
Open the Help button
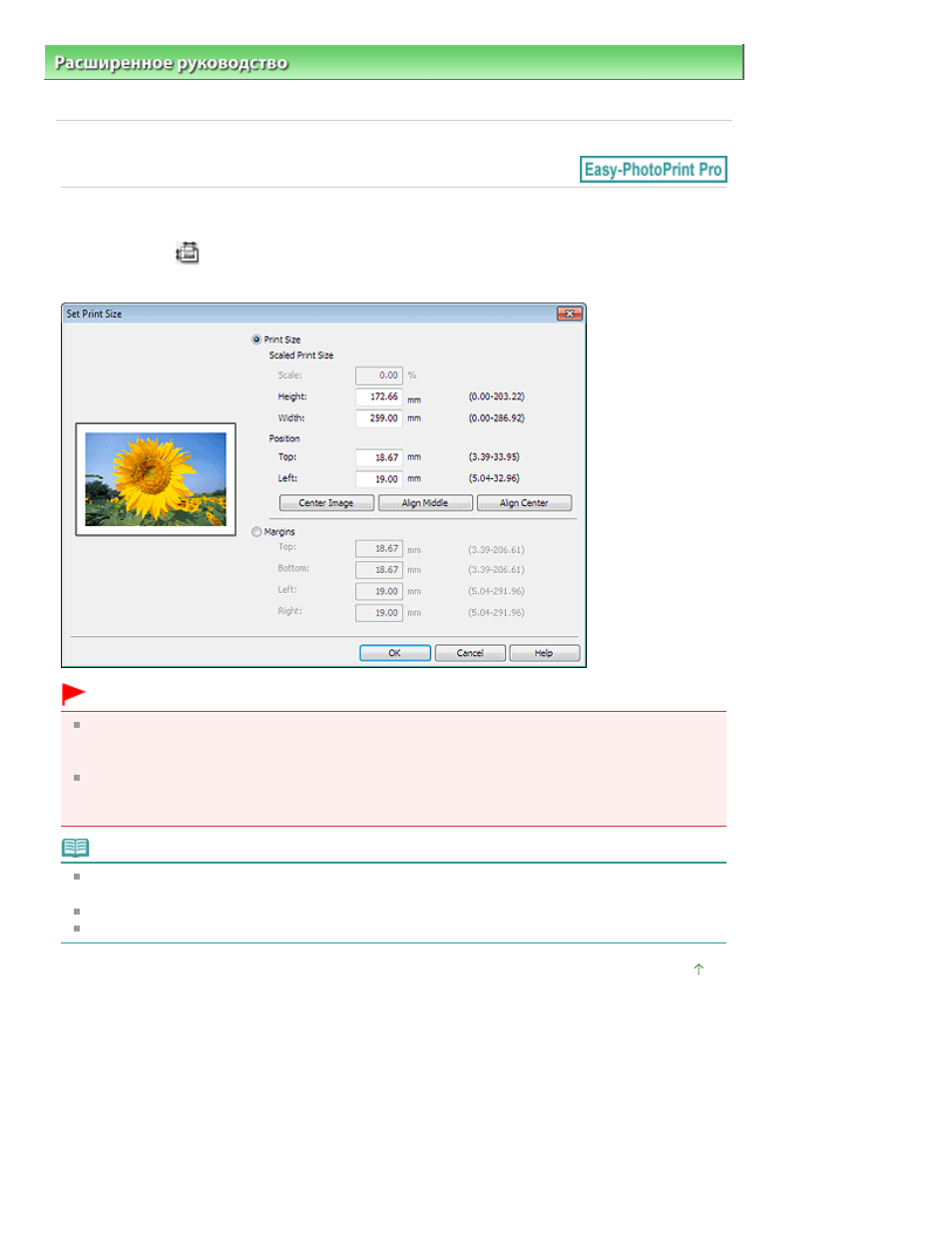point(544,653)
